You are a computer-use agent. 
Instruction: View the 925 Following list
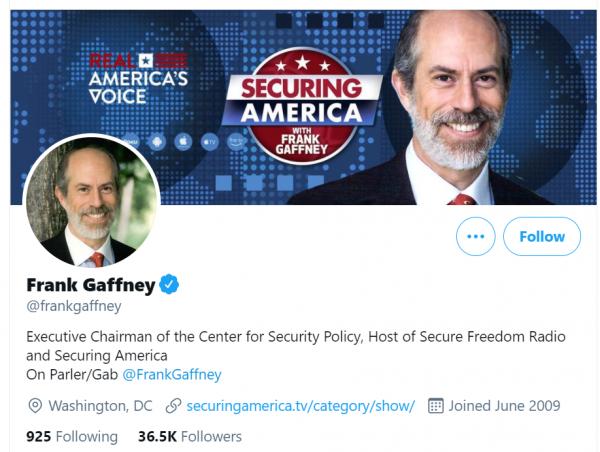(x=72, y=436)
